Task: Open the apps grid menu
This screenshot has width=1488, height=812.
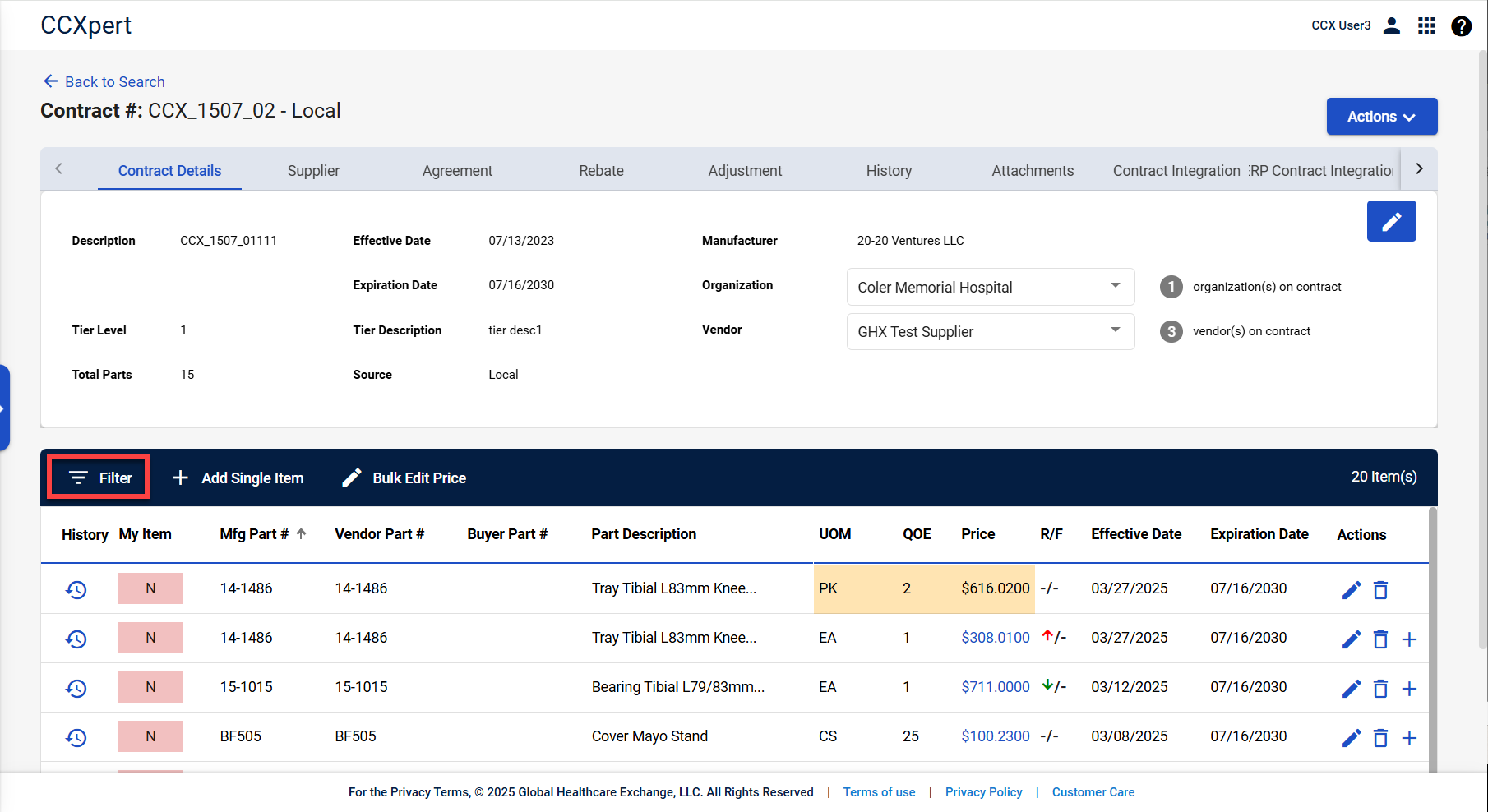Action: (1426, 25)
